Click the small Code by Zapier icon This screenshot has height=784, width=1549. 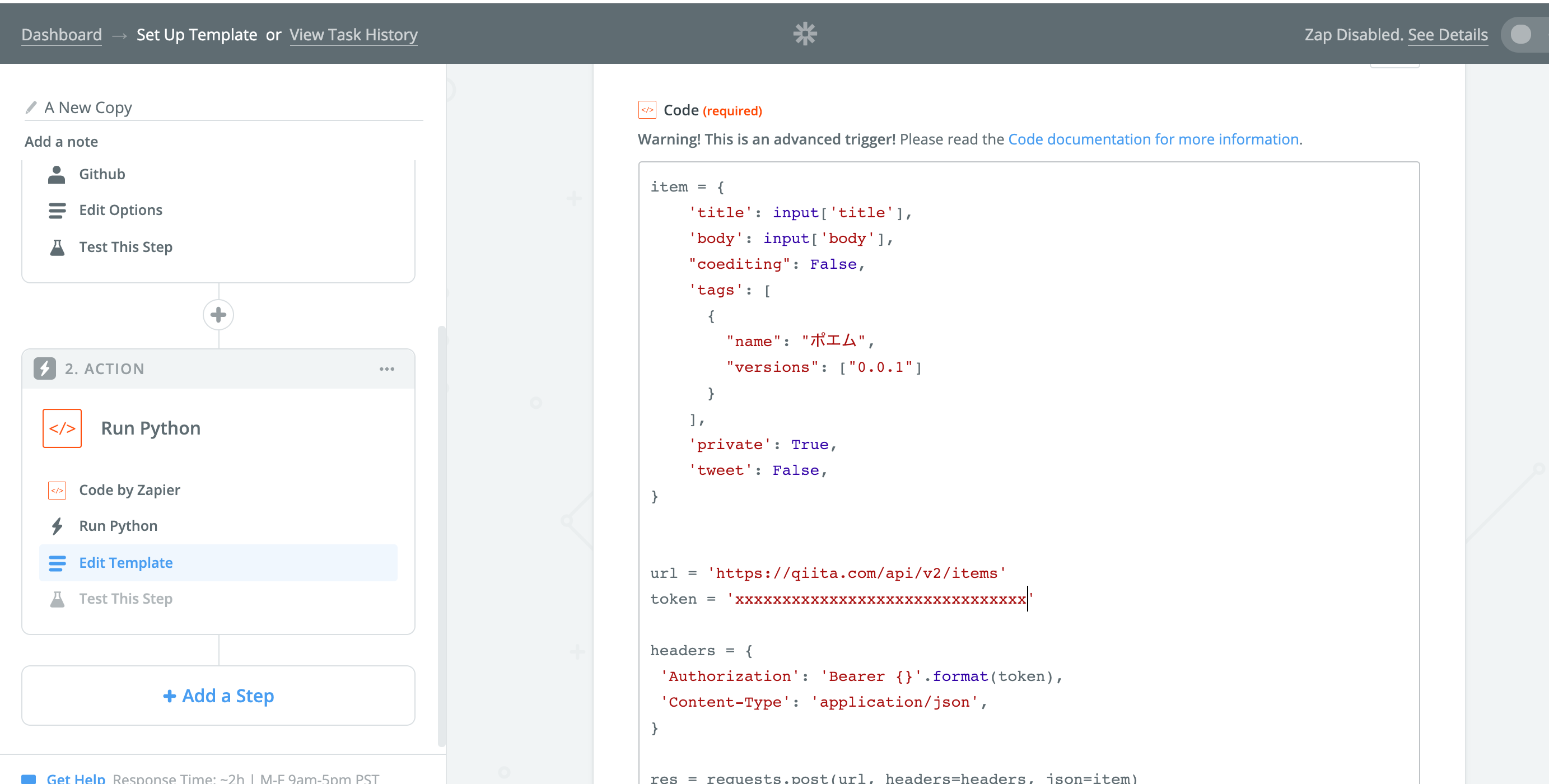click(57, 490)
